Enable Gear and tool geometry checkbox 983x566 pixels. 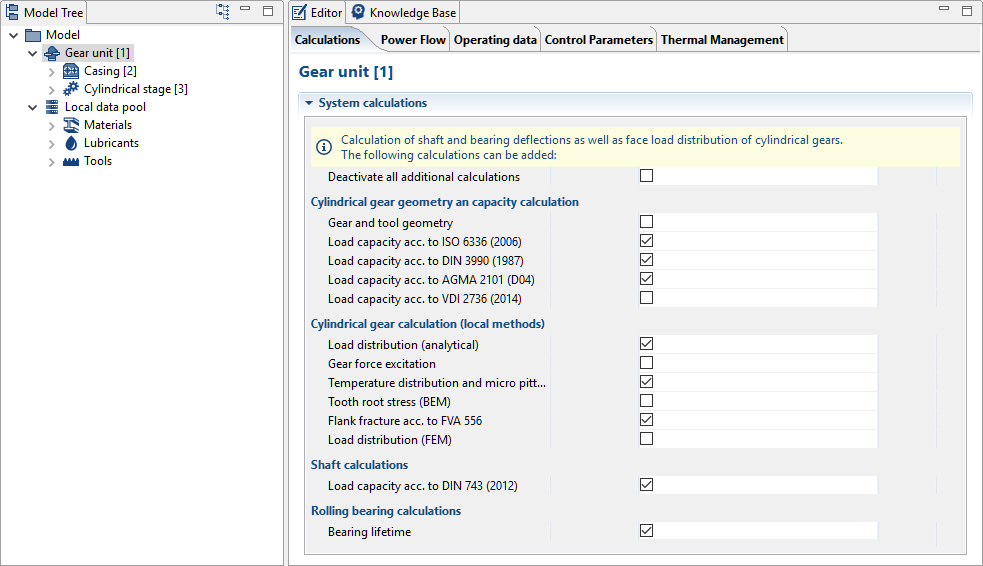click(x=646, y=222)
